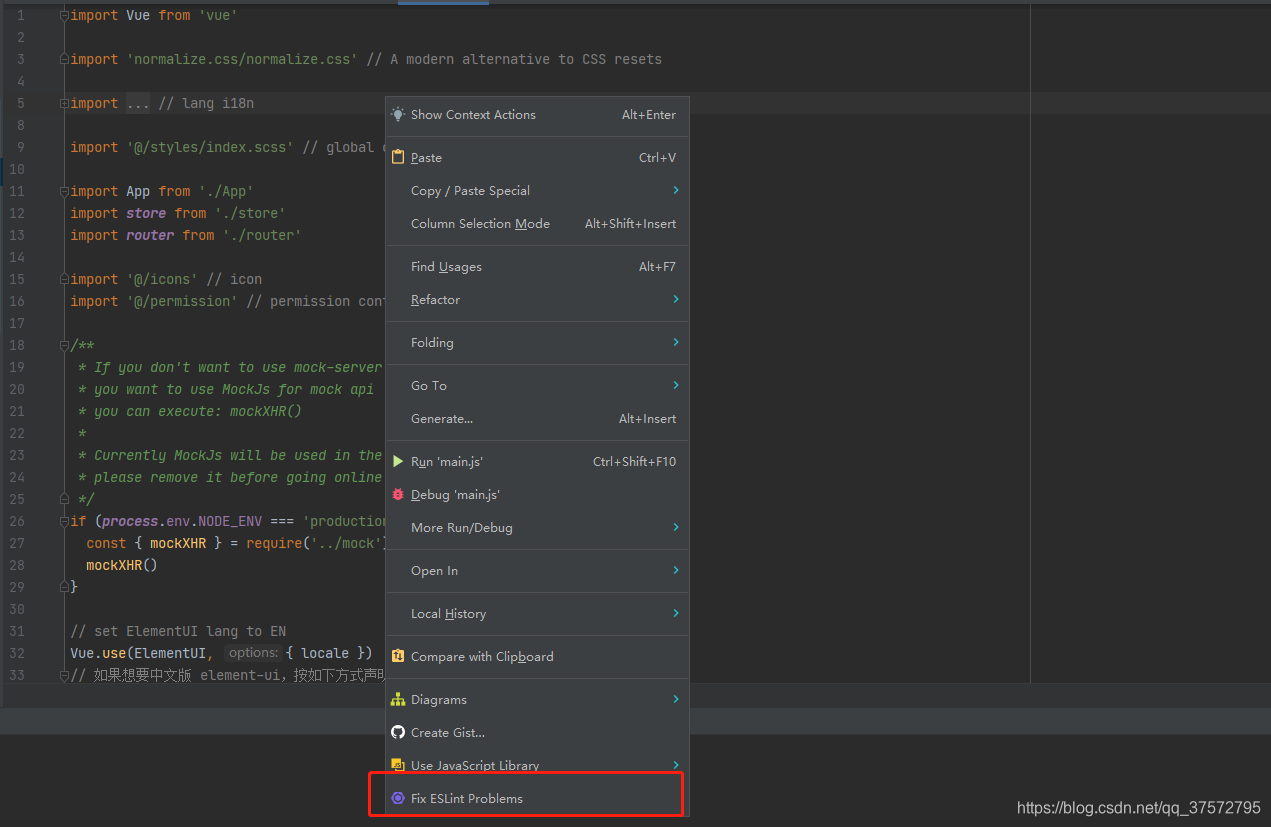Open the CSDN blog link
Screen dimensions: 1271x827
coord(1137,806)
